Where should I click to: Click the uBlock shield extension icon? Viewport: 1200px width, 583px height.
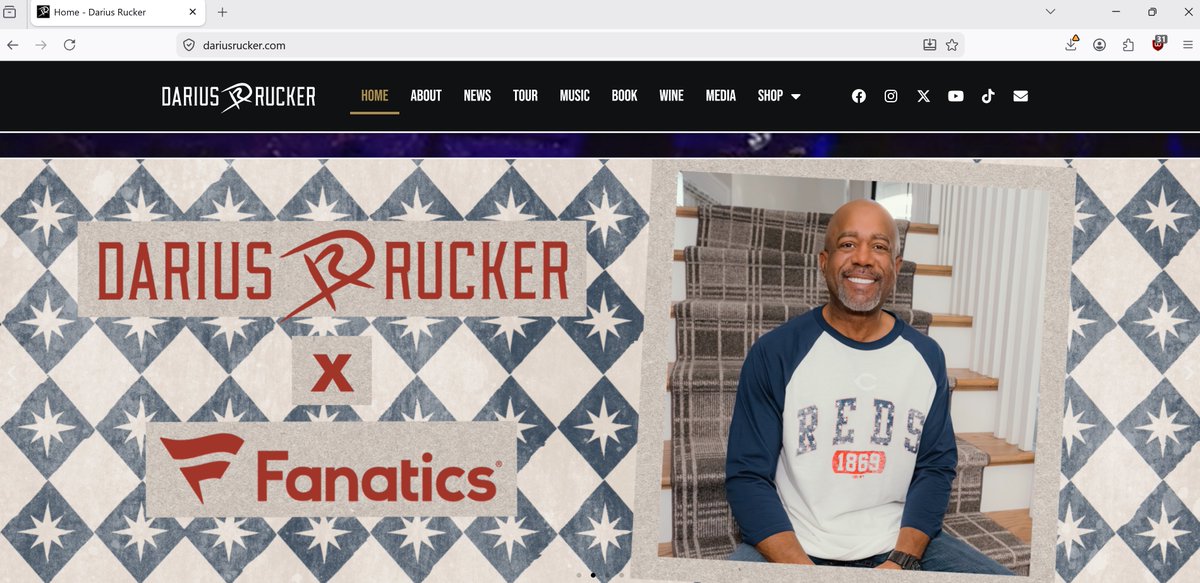(x=1159, y=44)
